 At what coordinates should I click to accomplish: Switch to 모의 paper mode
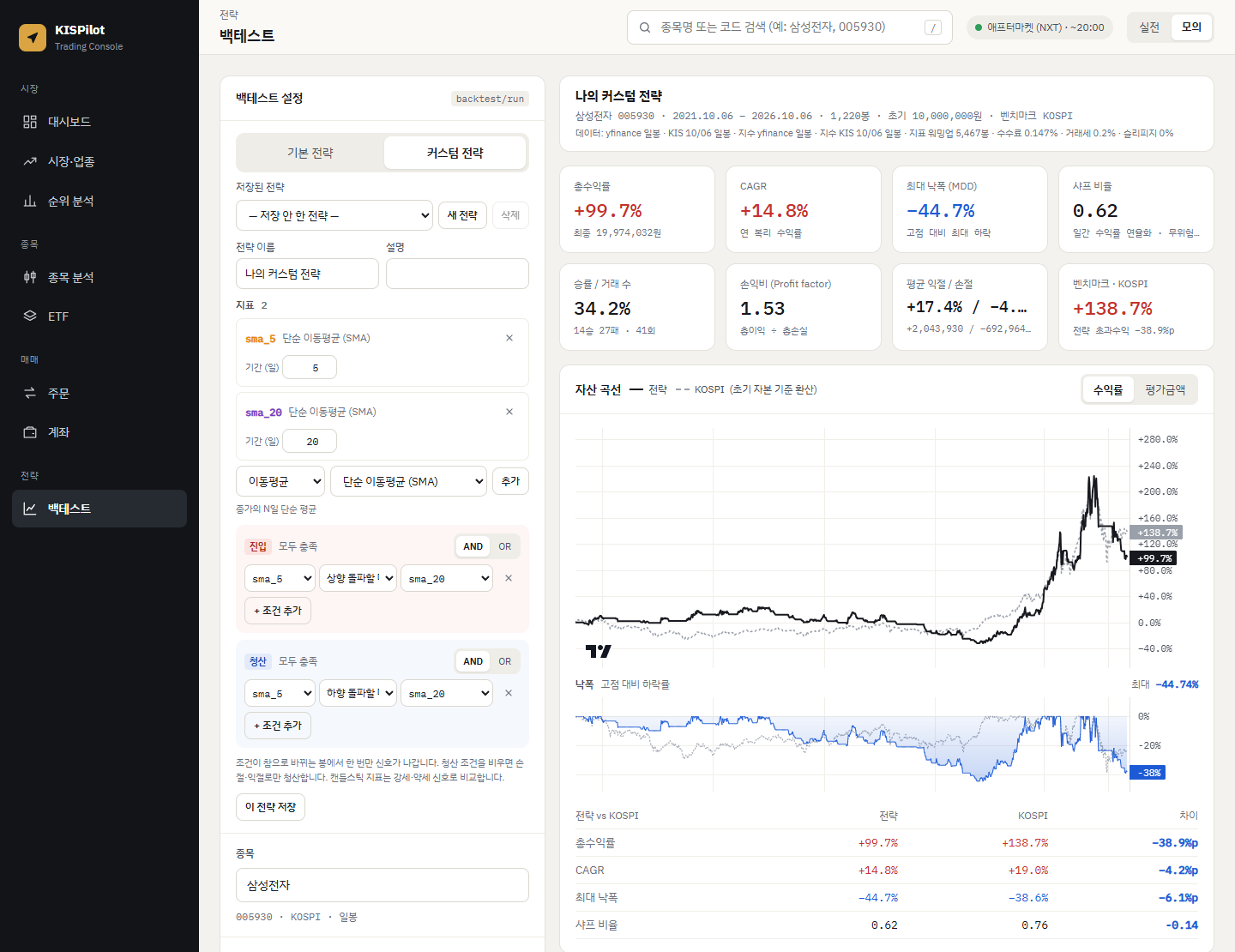pyautogui.click(x=1191, y=27)
